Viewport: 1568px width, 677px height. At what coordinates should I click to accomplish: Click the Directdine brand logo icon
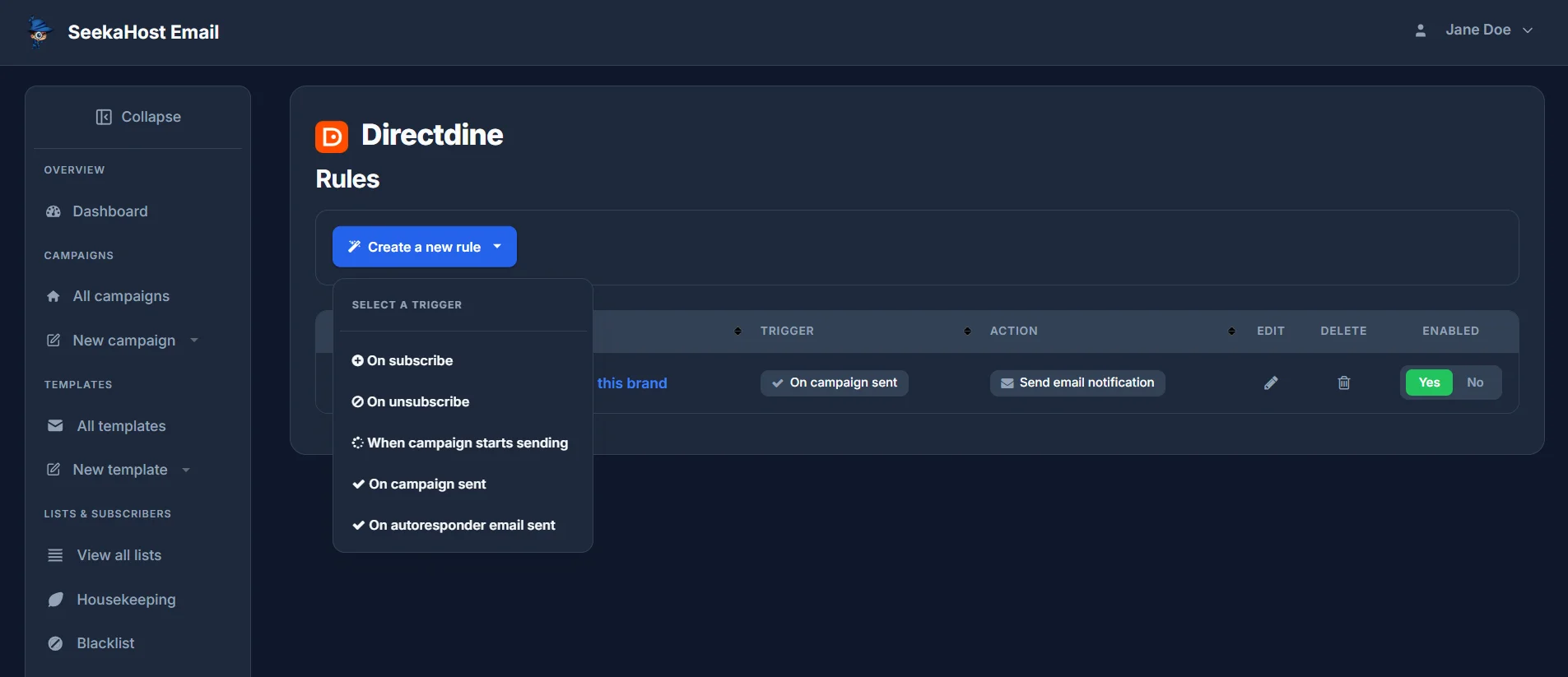tap(332, 137)
